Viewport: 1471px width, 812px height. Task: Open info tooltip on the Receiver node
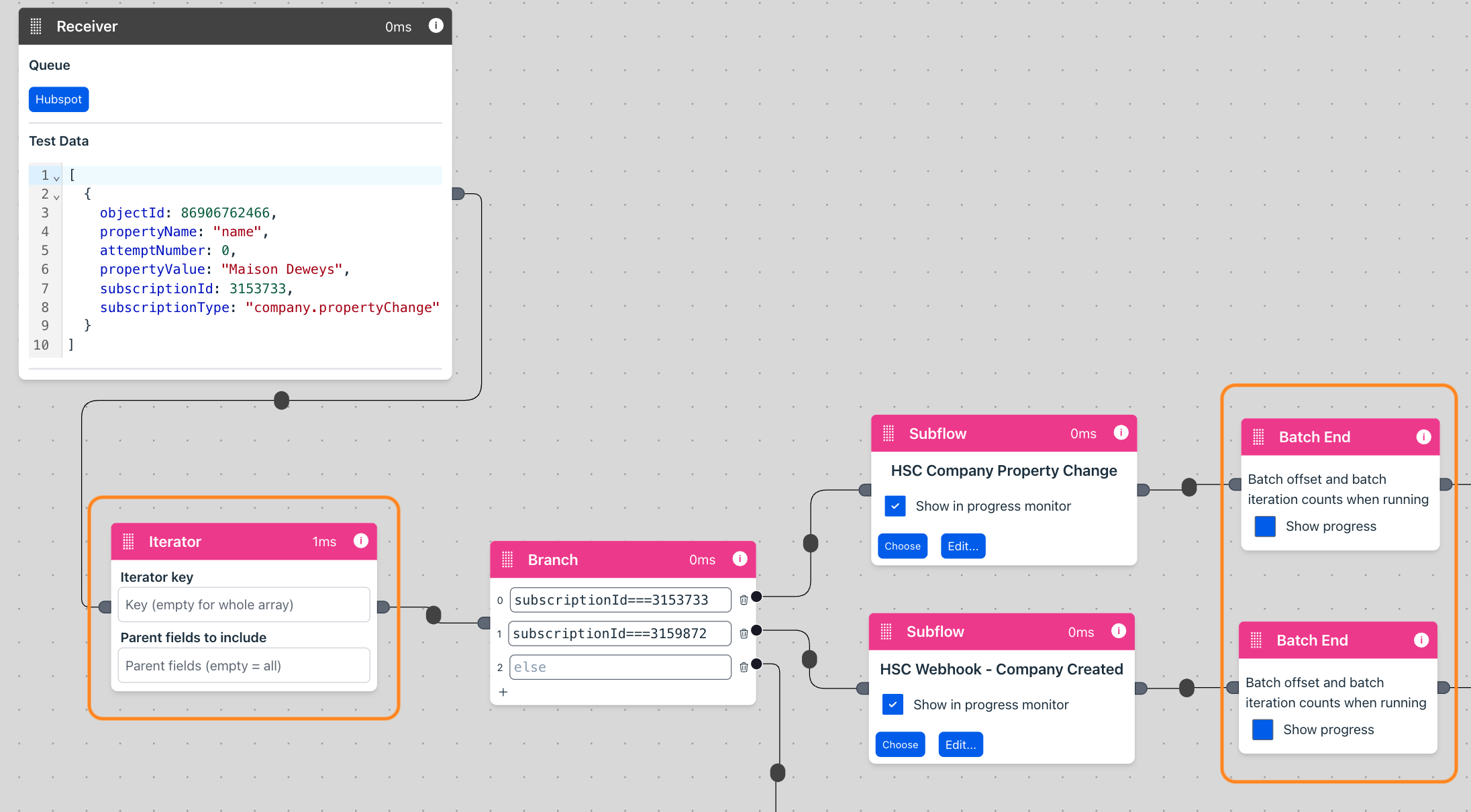436,26
